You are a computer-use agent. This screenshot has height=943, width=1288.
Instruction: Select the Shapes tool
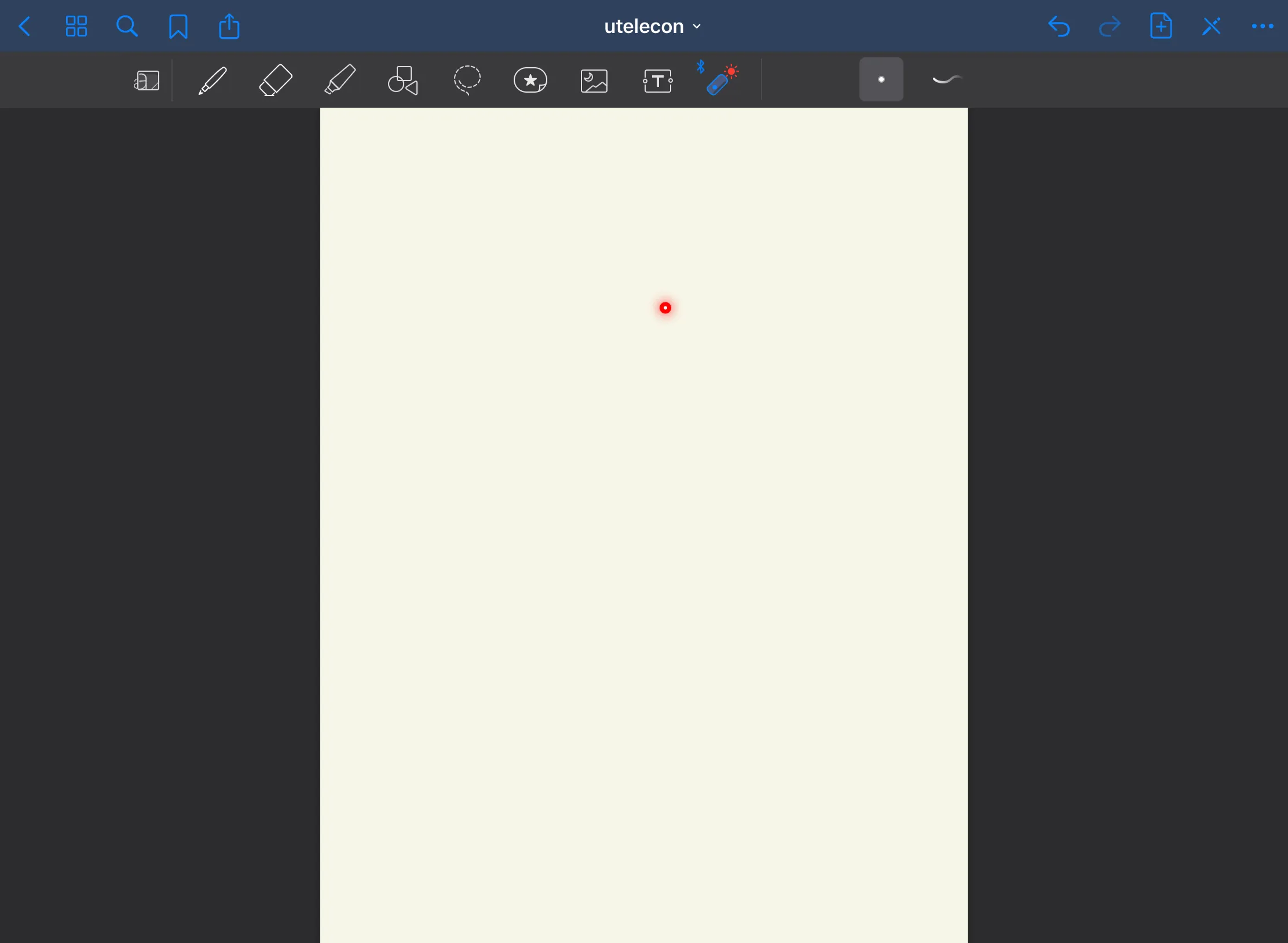[403, 81]
